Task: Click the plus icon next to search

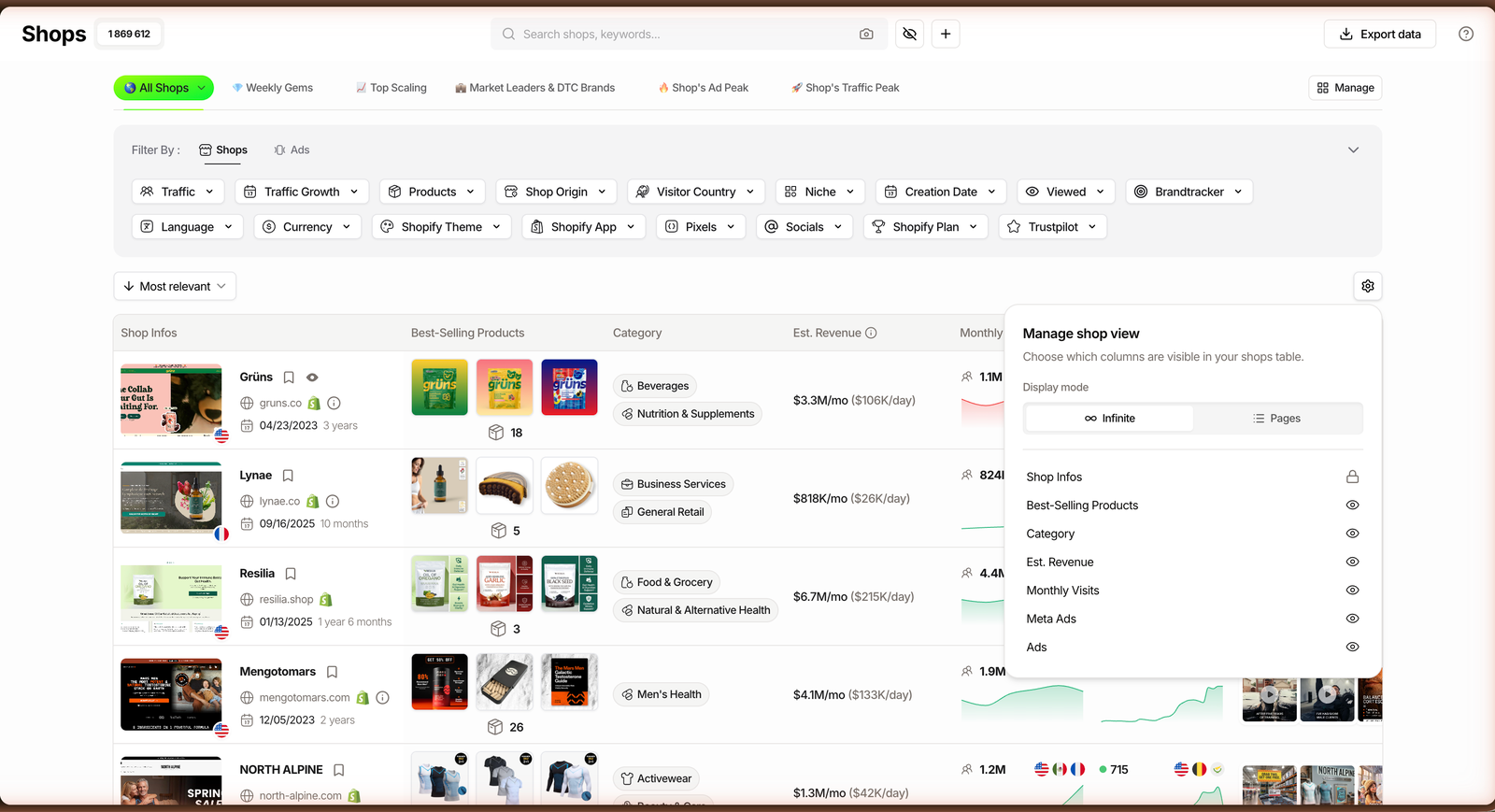Action: tap(946, 35)
